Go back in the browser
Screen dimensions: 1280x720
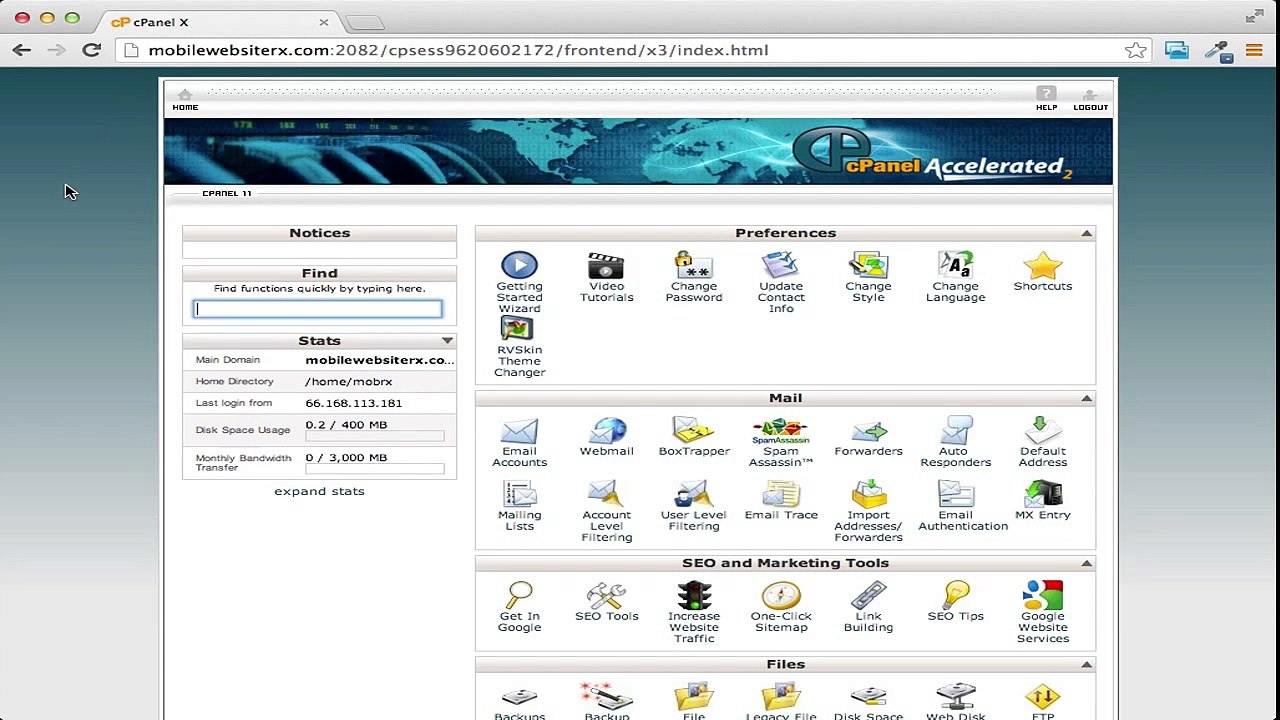point(22,50)
